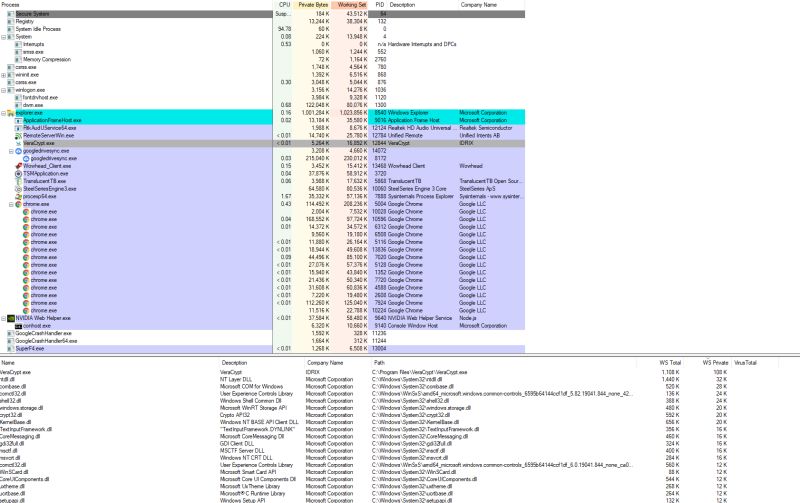This screenshot has width=800, height=503.
Task: Click the googledrivesync.exe icon with PID 14072
Action: tap(18, 151)
